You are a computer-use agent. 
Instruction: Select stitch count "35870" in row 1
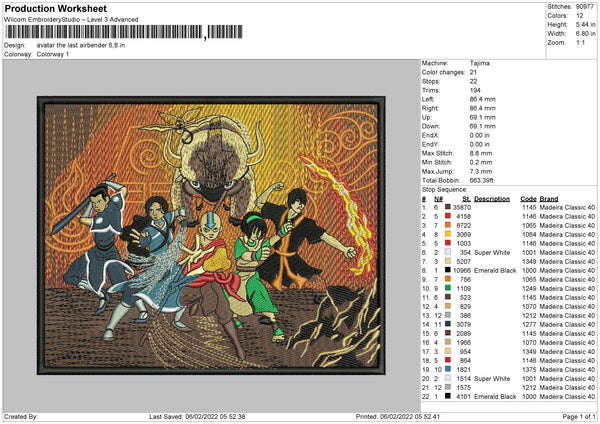point(462,207)
